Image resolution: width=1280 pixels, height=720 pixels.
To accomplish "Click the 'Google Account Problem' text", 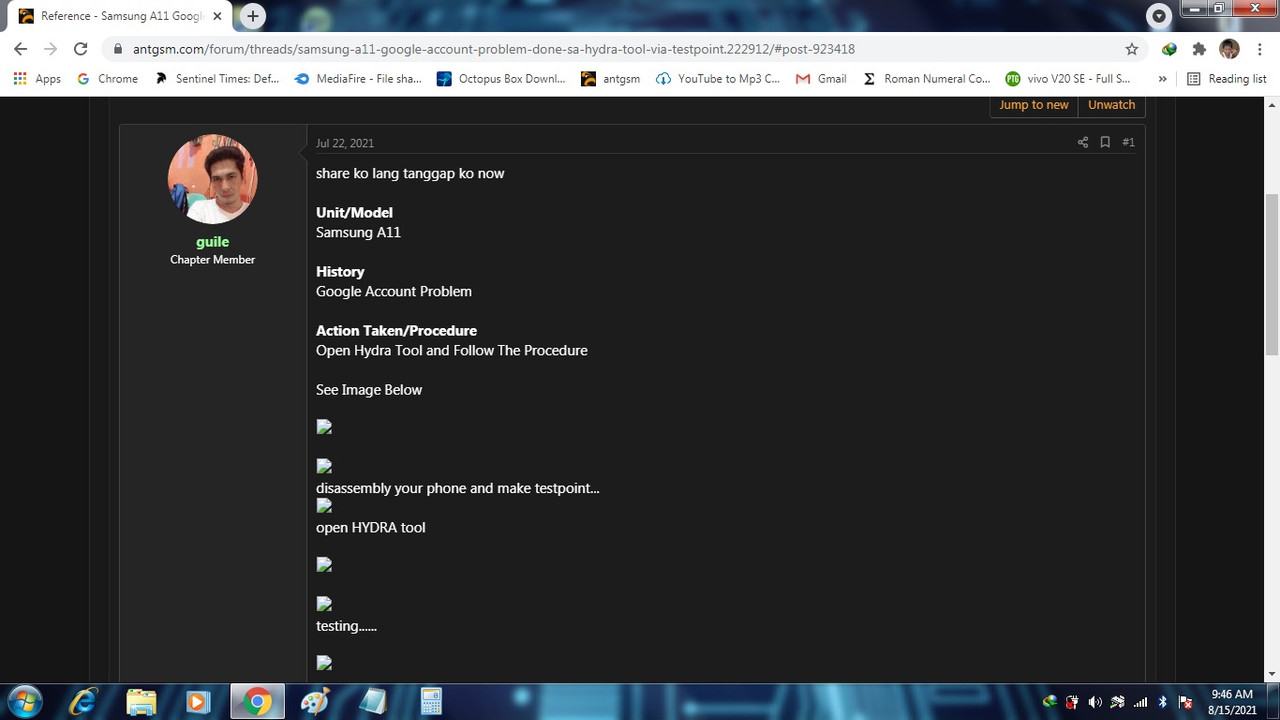I will [x=394, y=291].
